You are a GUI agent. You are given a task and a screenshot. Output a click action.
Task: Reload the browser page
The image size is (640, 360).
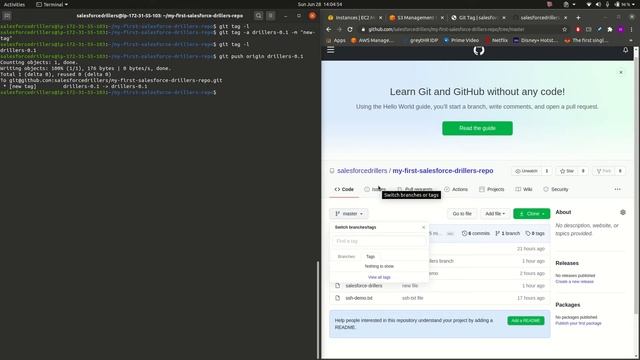point(350,29)
